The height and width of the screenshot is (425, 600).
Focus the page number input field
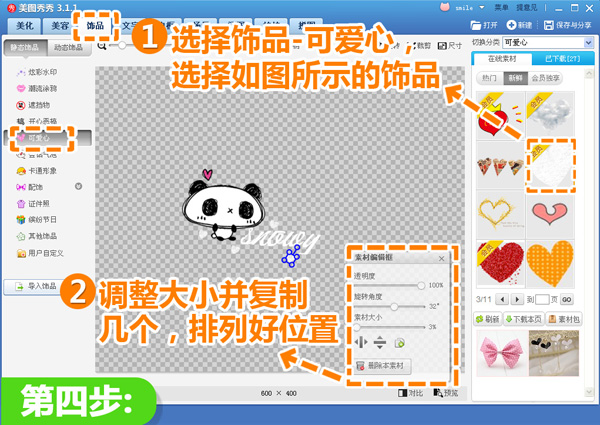[542, 299]
